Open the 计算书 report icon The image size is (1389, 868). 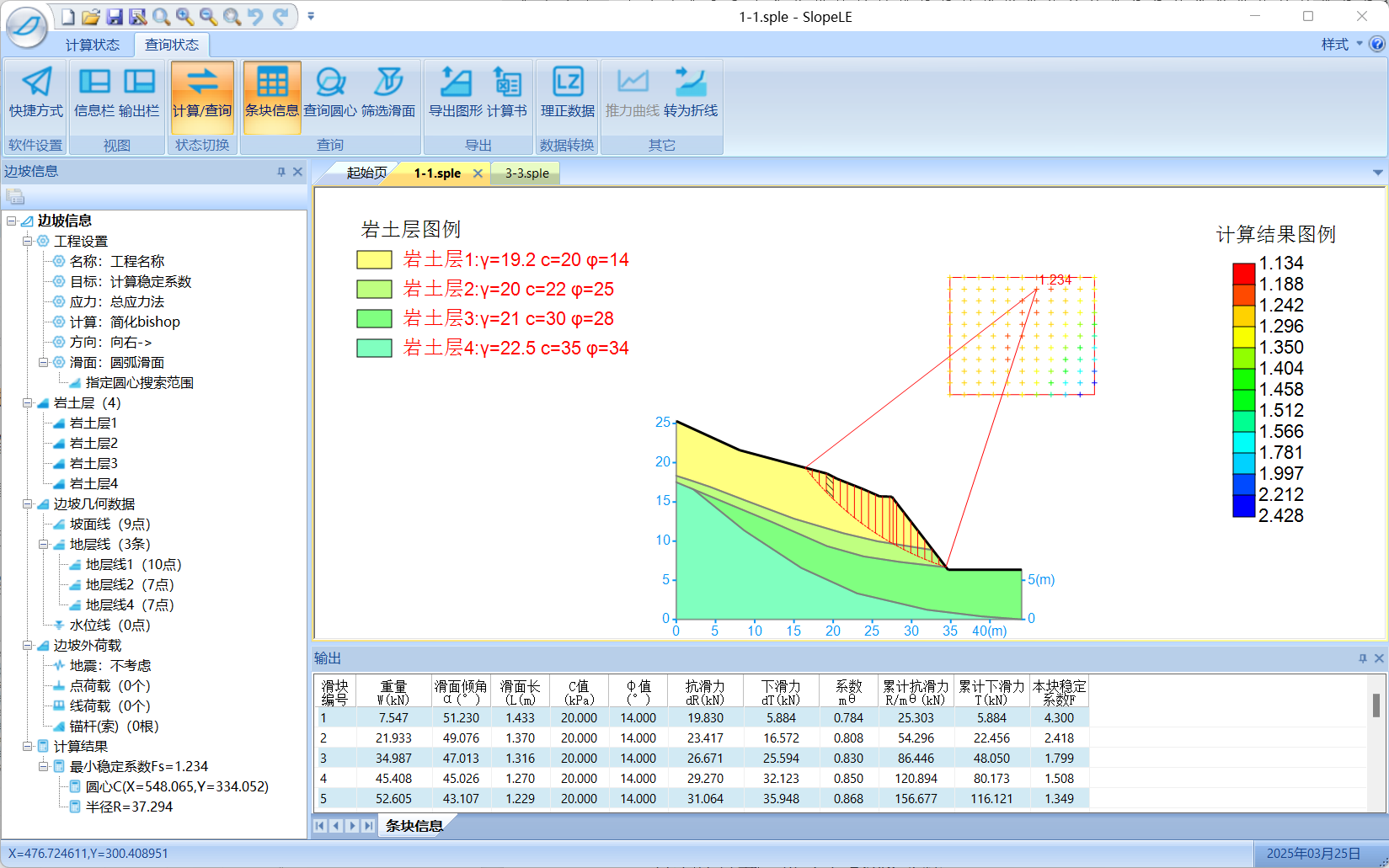[507, 93]
